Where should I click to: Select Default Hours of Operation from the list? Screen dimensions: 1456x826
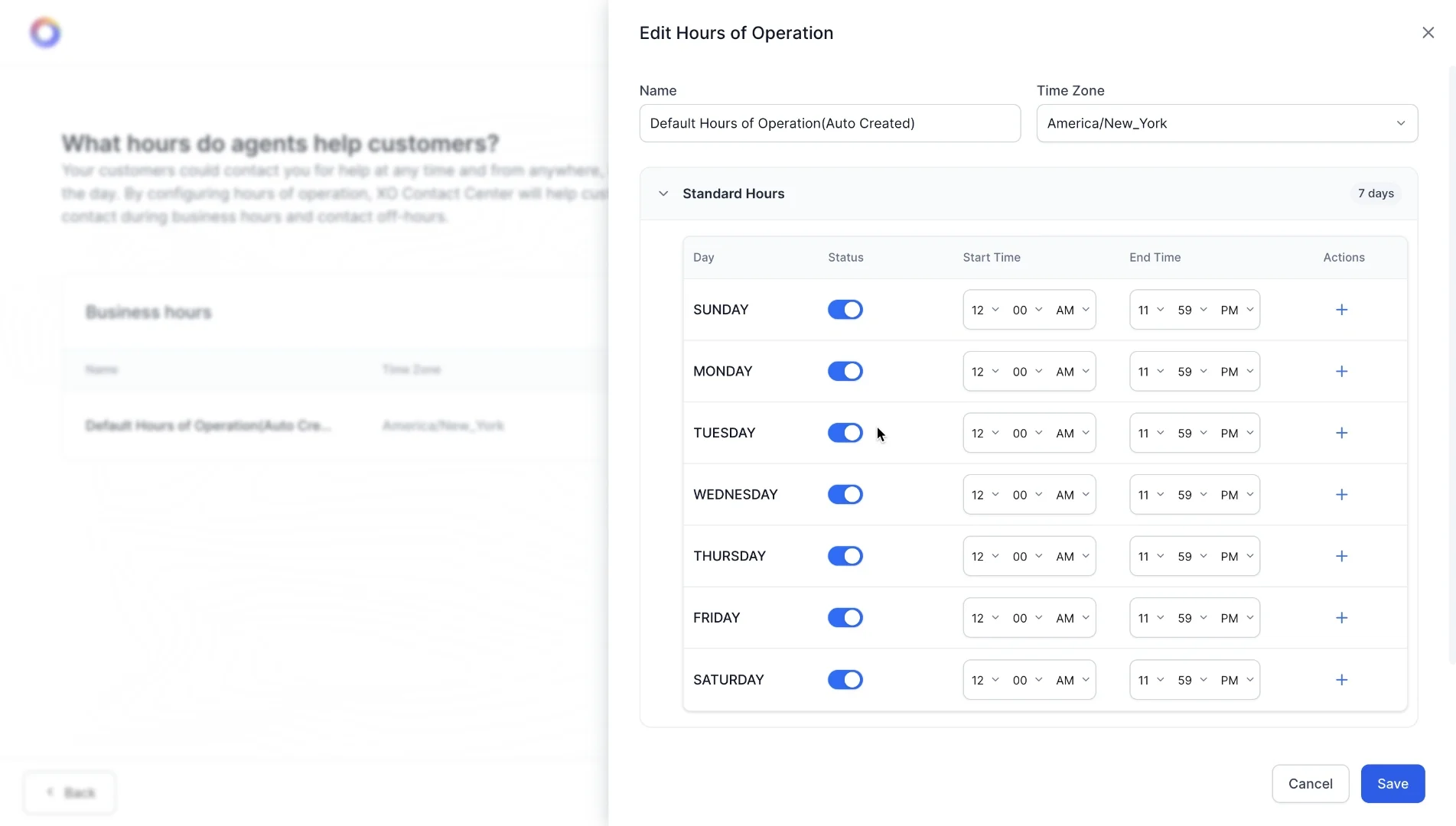[x=209, y=426]
